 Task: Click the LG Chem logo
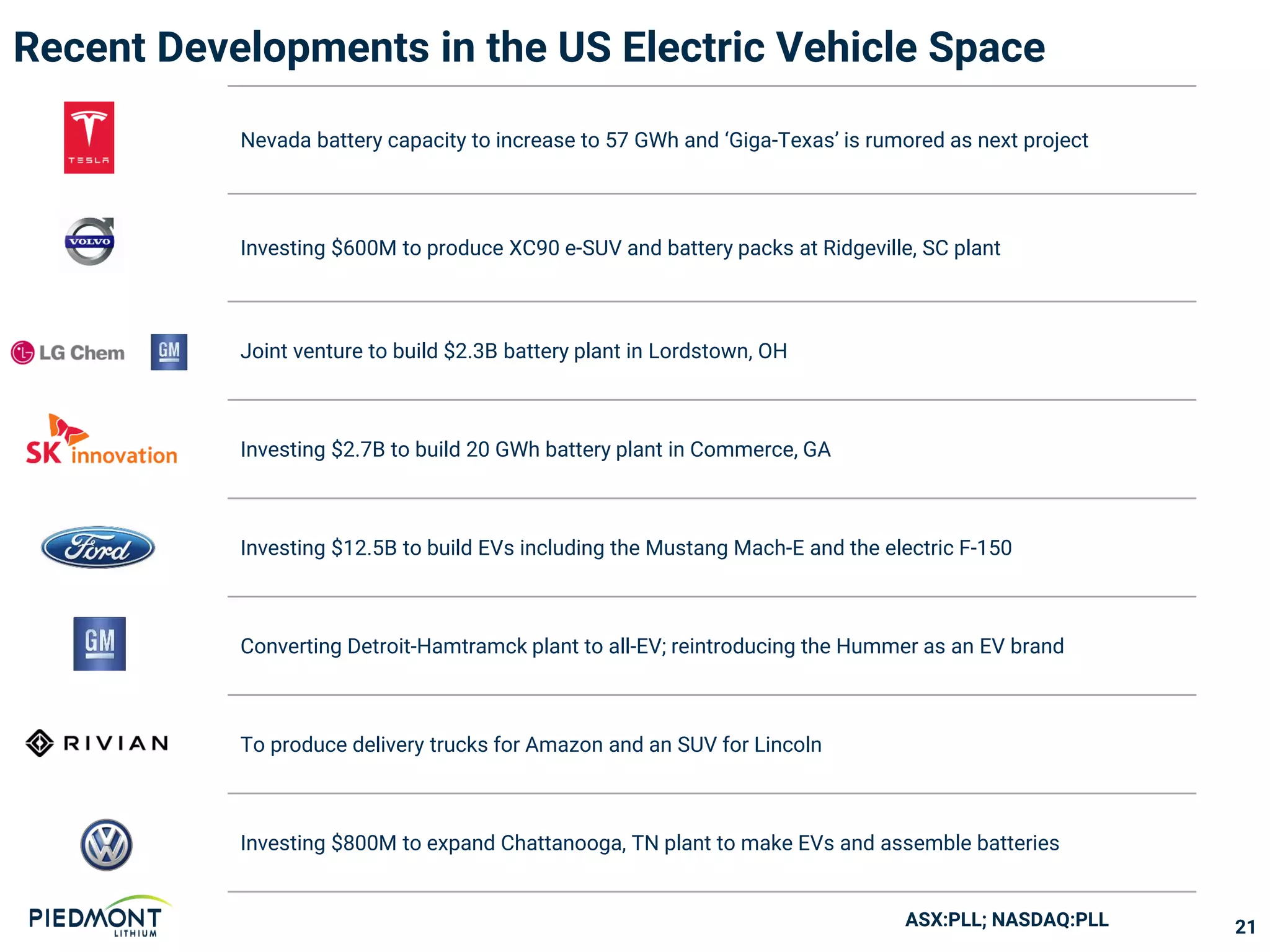click(x=68, y=353)
